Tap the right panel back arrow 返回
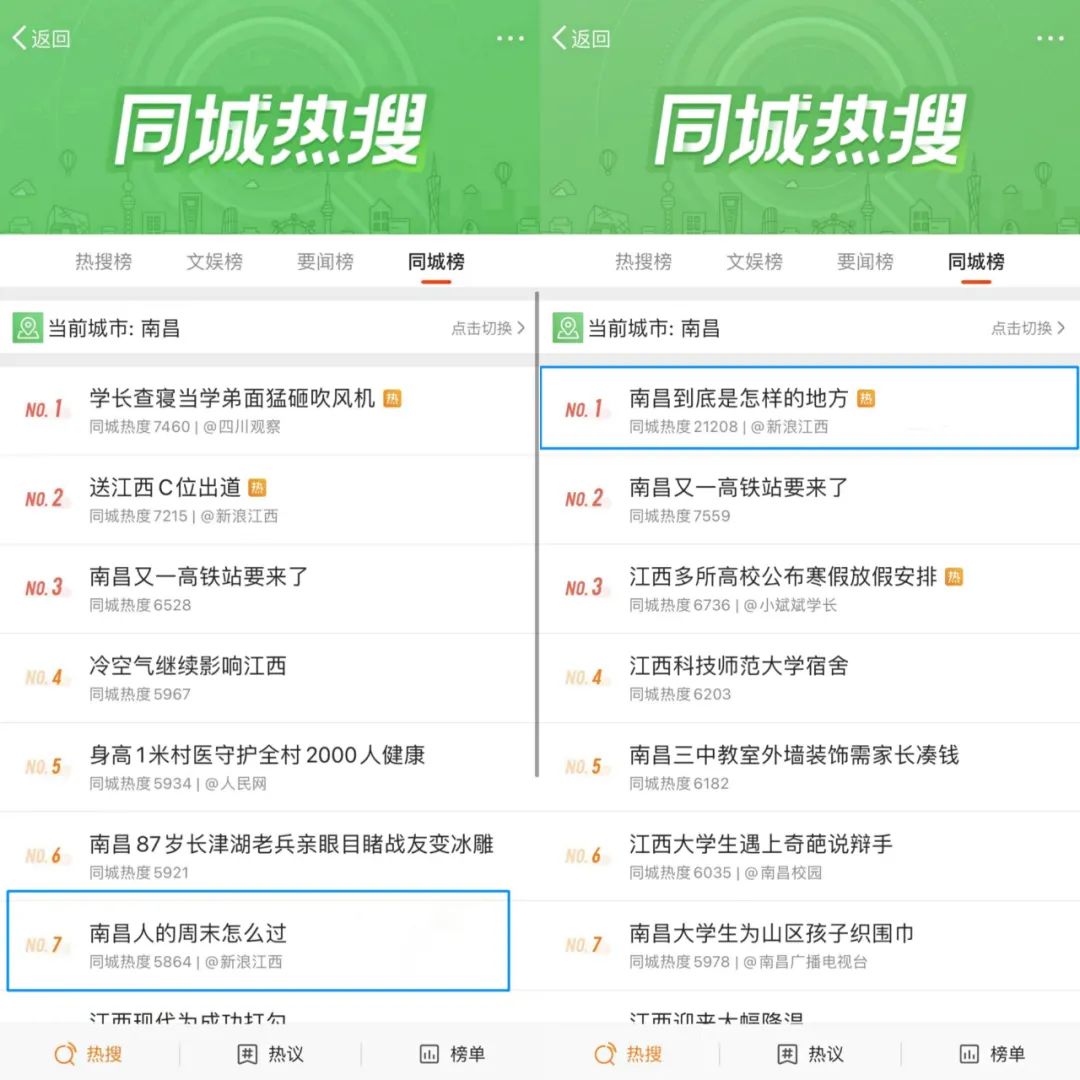 click(581, 39)
